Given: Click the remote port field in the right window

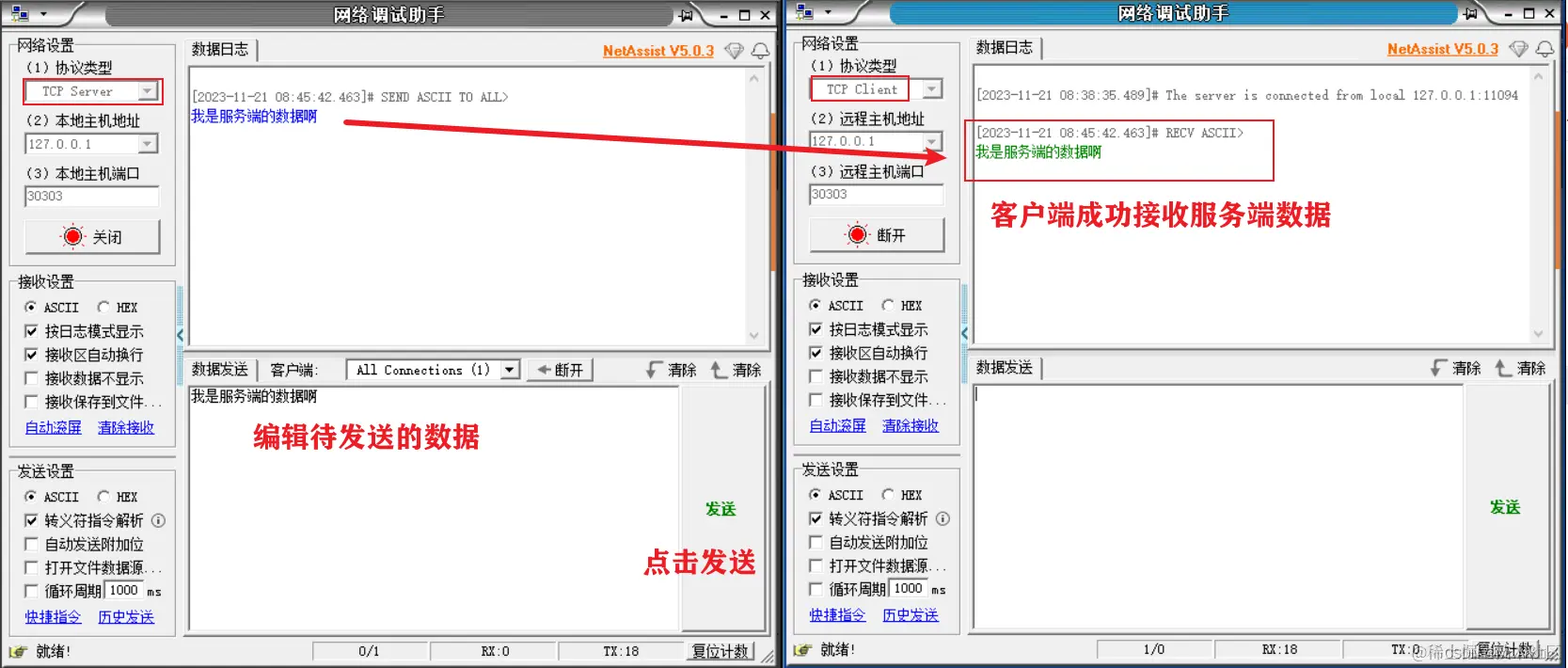Looking at the screenshot, I should [x=877, y=195].
